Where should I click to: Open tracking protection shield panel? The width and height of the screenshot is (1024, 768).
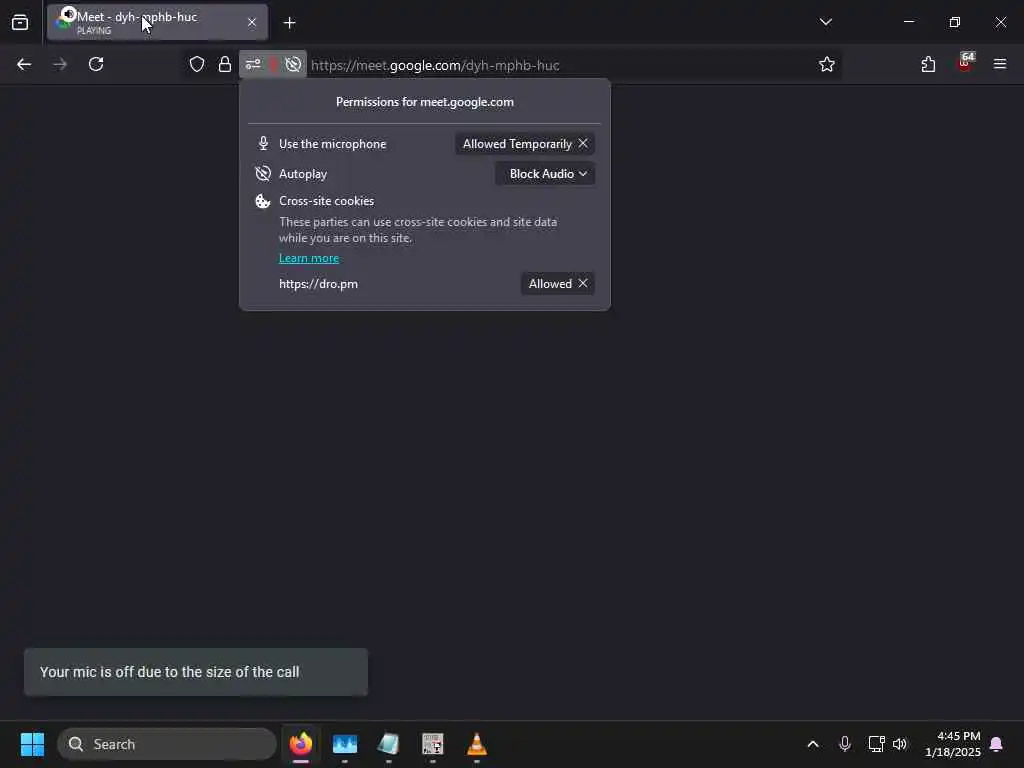(x=197, y=64)
